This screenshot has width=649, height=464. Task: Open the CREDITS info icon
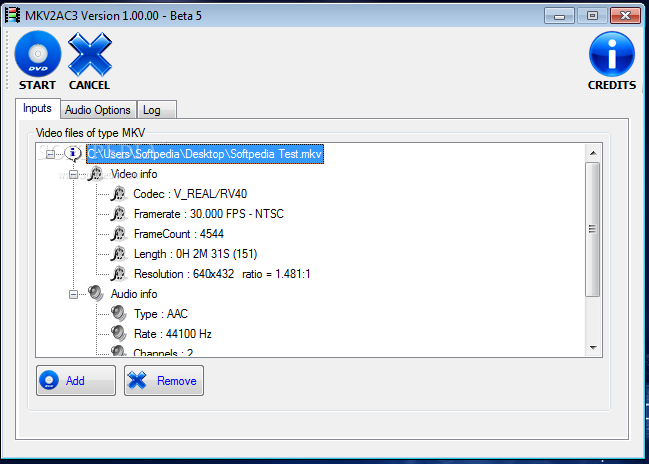612,54
